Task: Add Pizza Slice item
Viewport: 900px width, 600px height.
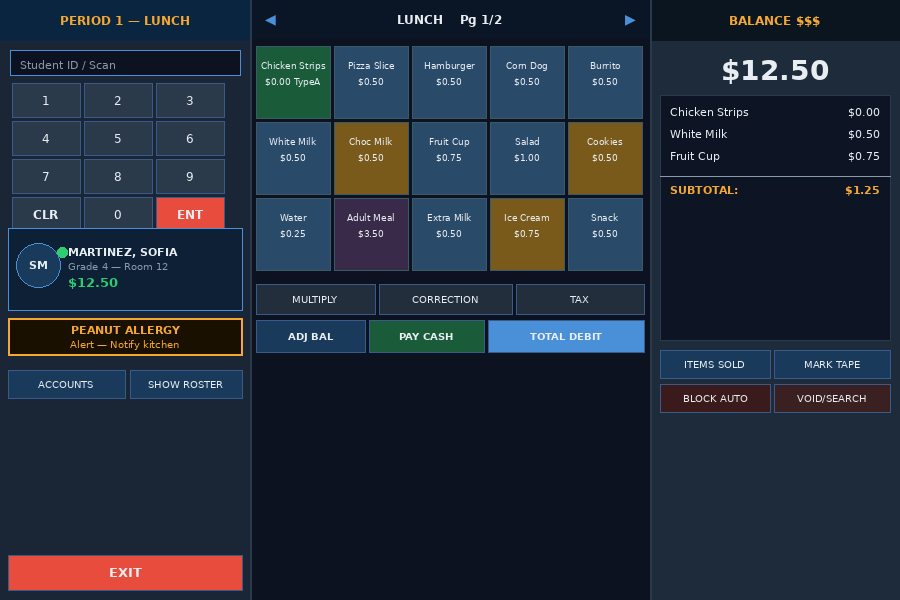Action: click(x=371, y=82)
